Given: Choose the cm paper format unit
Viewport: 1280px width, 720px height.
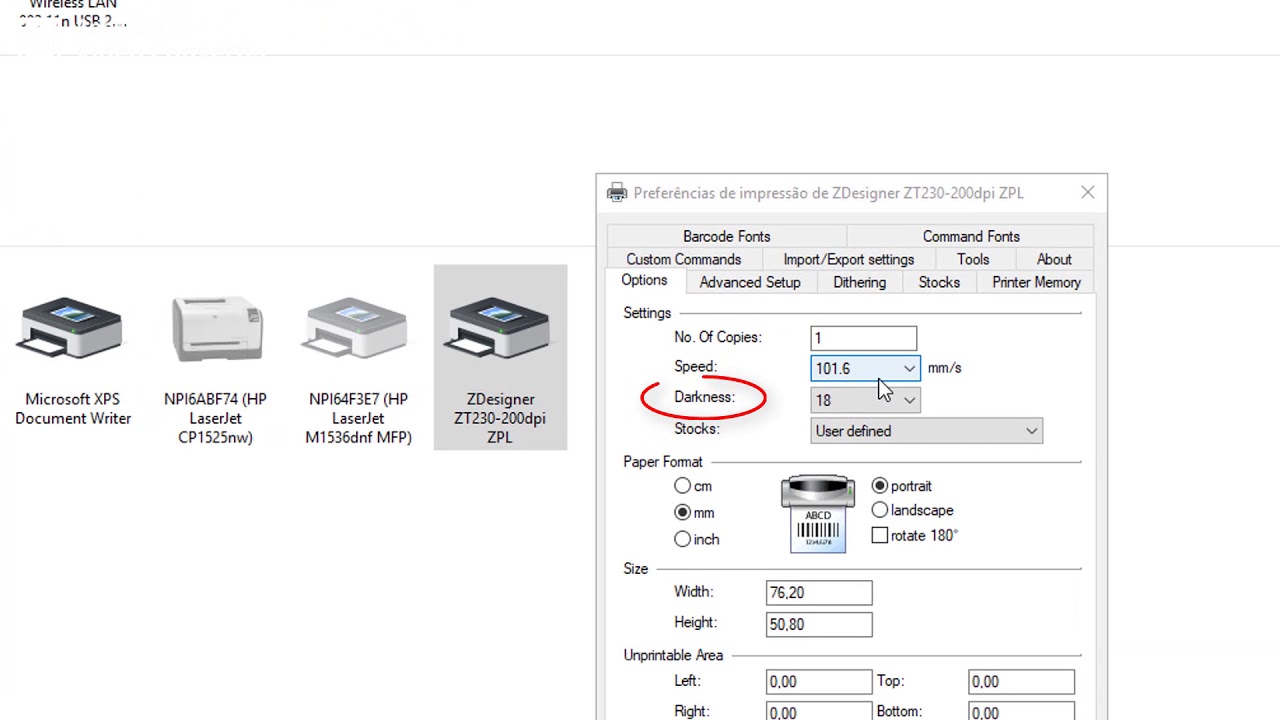Looking at the screenshot, I should pyautogui.click(x=683, y=486).
